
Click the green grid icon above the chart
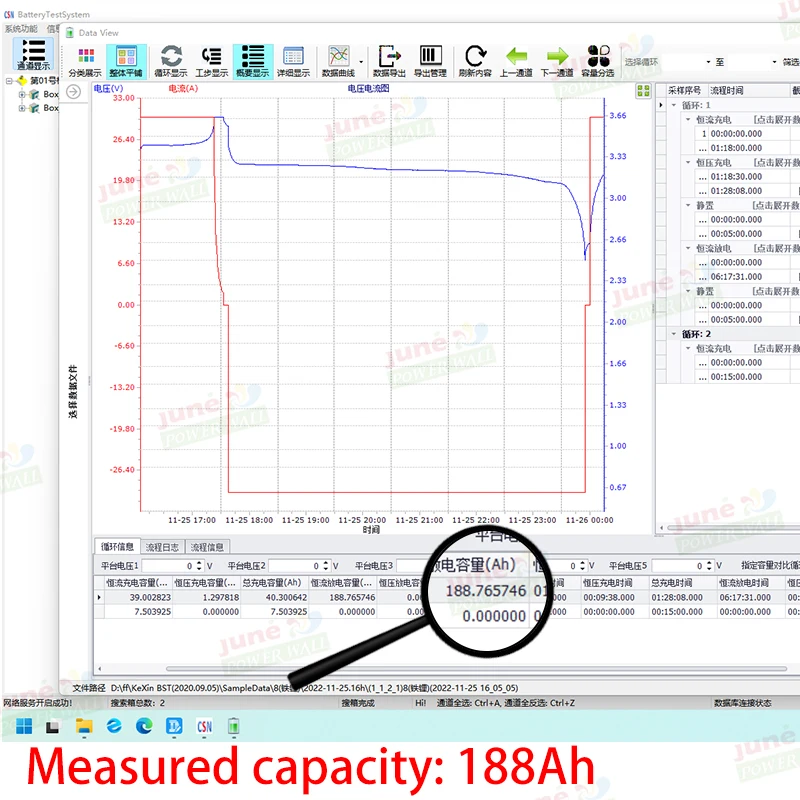643,90
